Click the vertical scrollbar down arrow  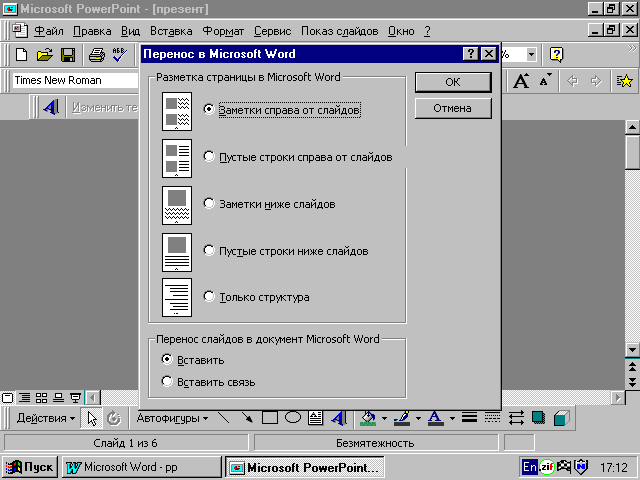click(x=632, y=350)
